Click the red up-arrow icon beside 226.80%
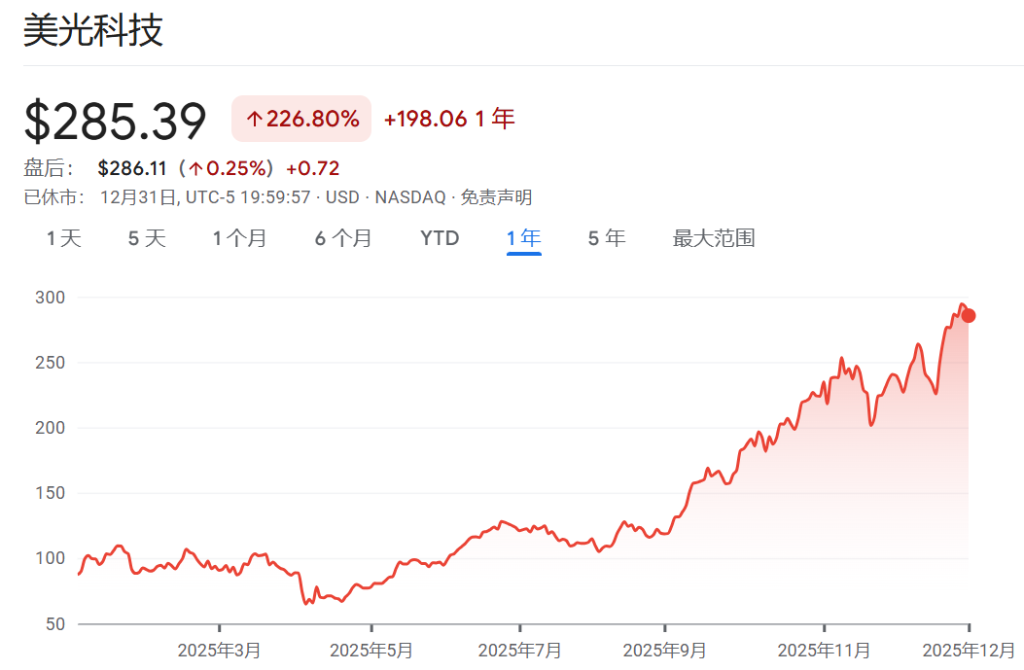1024x670 pixels. tap(254, 119)
